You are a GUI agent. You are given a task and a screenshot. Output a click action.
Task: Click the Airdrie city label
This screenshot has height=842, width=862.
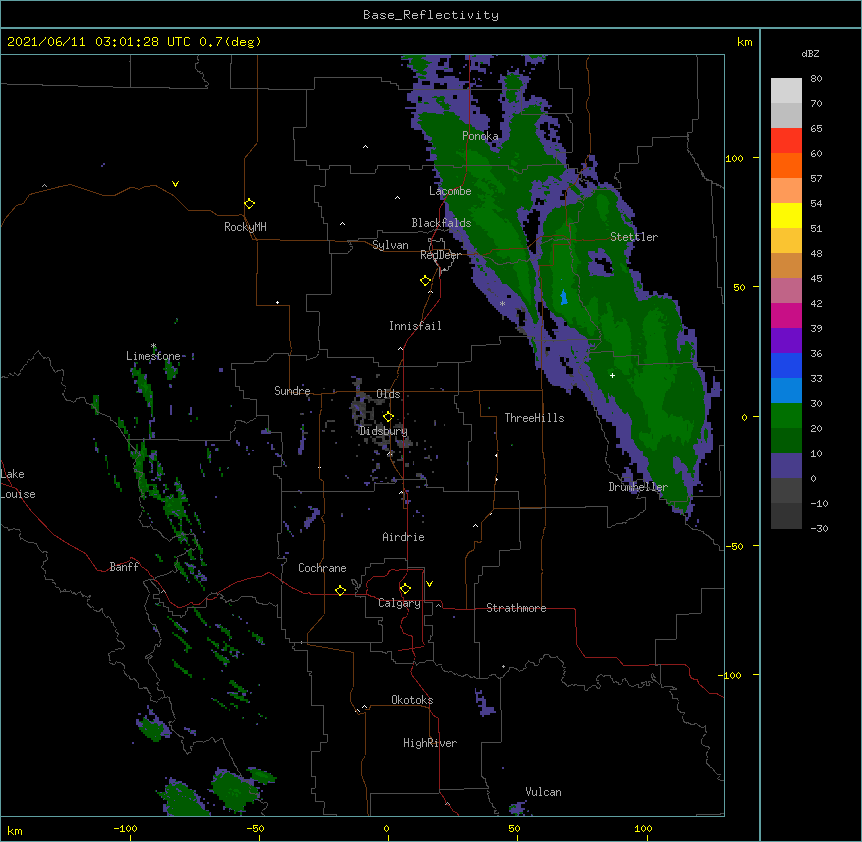(403, 537)
